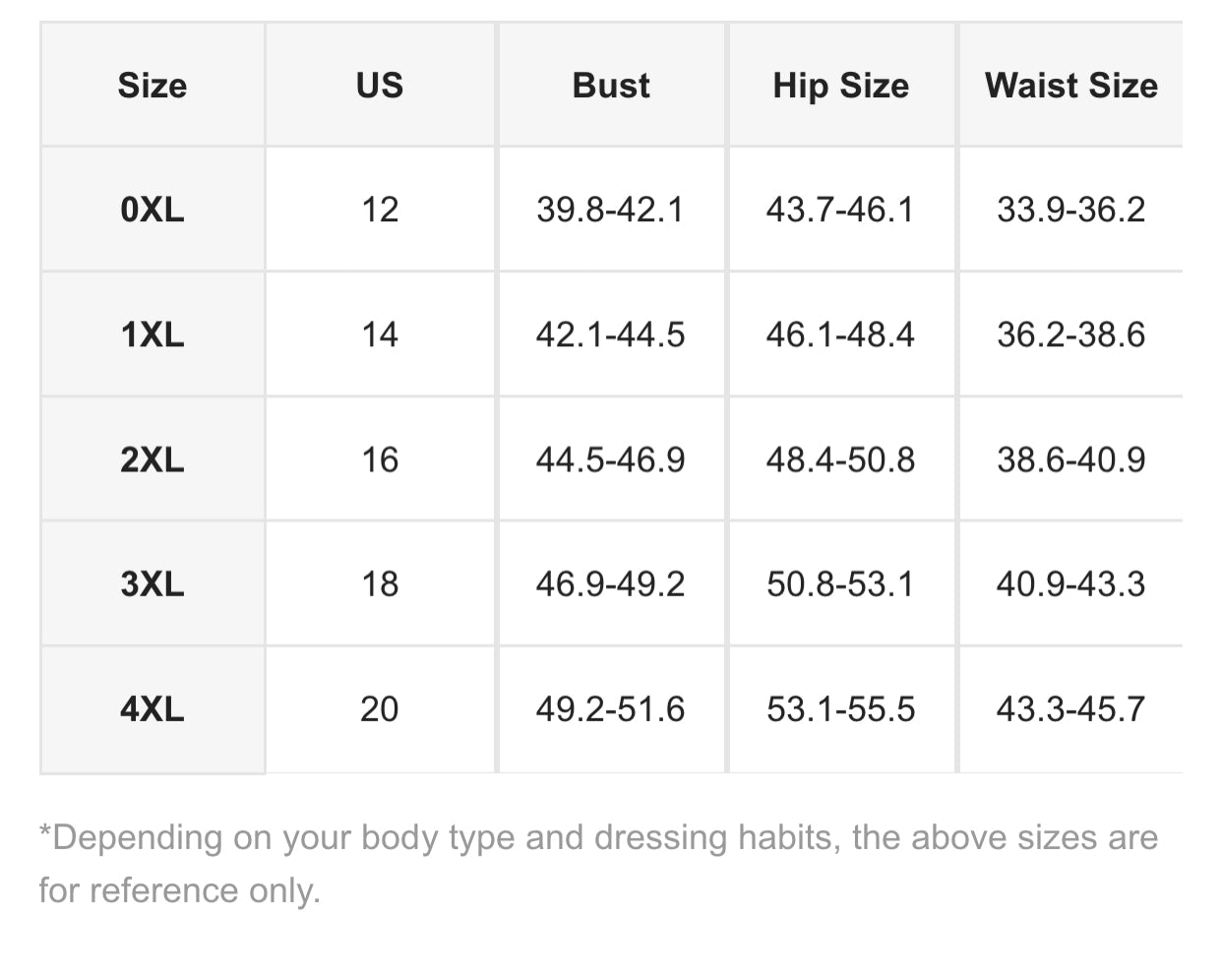
Task: Click the 2XL waist size 38.6-40.9 cell
Action: pyautogui.click(x=1070, y=459)
